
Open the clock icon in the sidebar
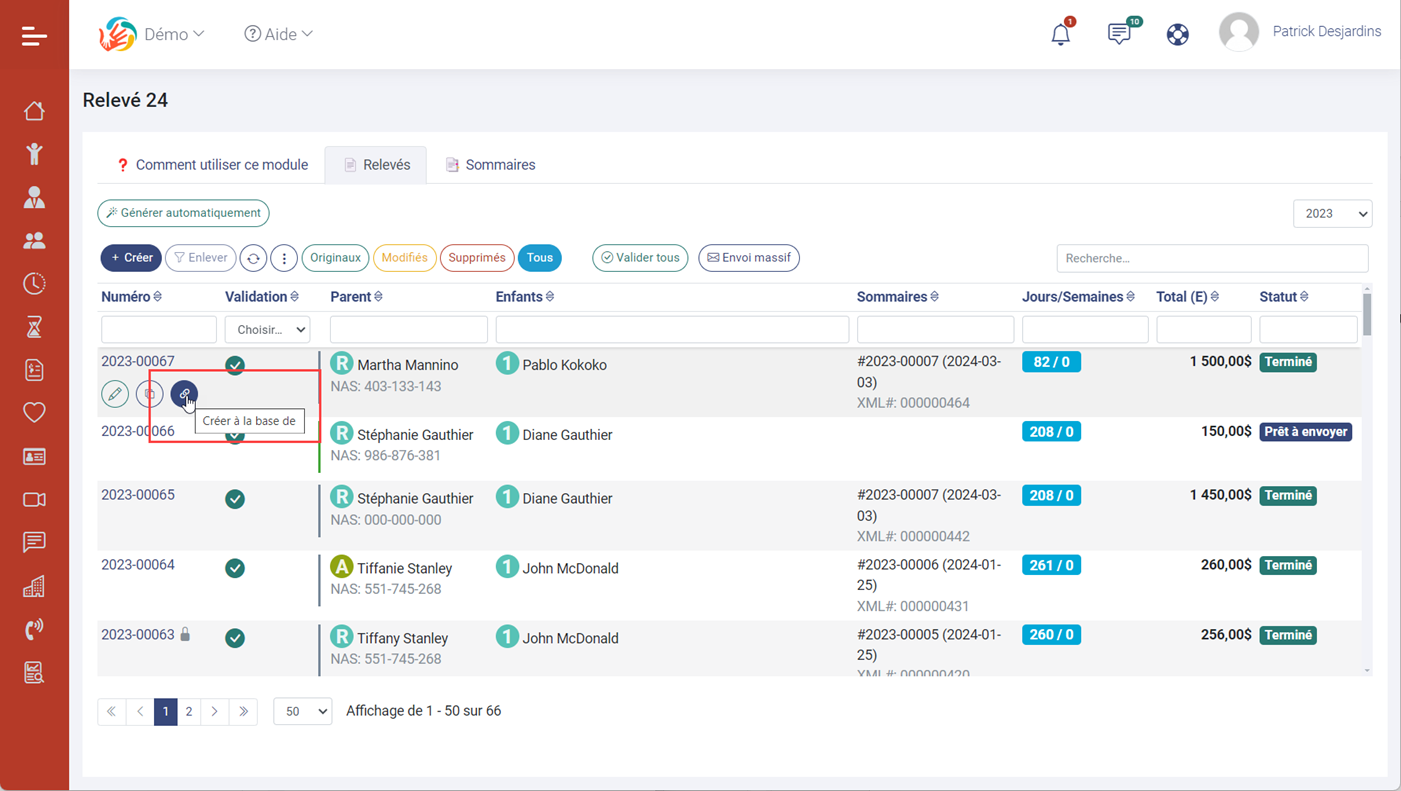(x=34, y=284)
